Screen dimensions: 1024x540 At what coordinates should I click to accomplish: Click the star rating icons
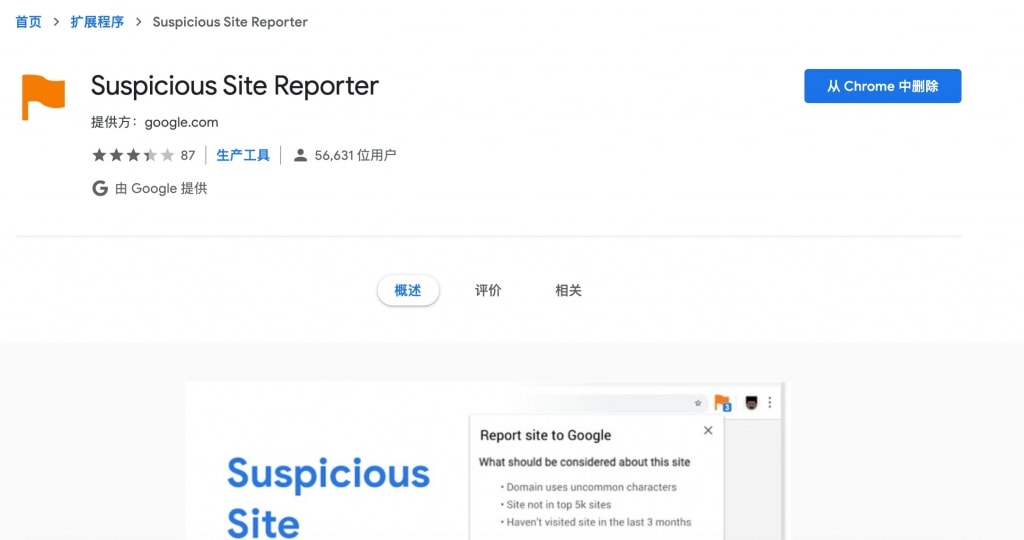tap(133, 155)
